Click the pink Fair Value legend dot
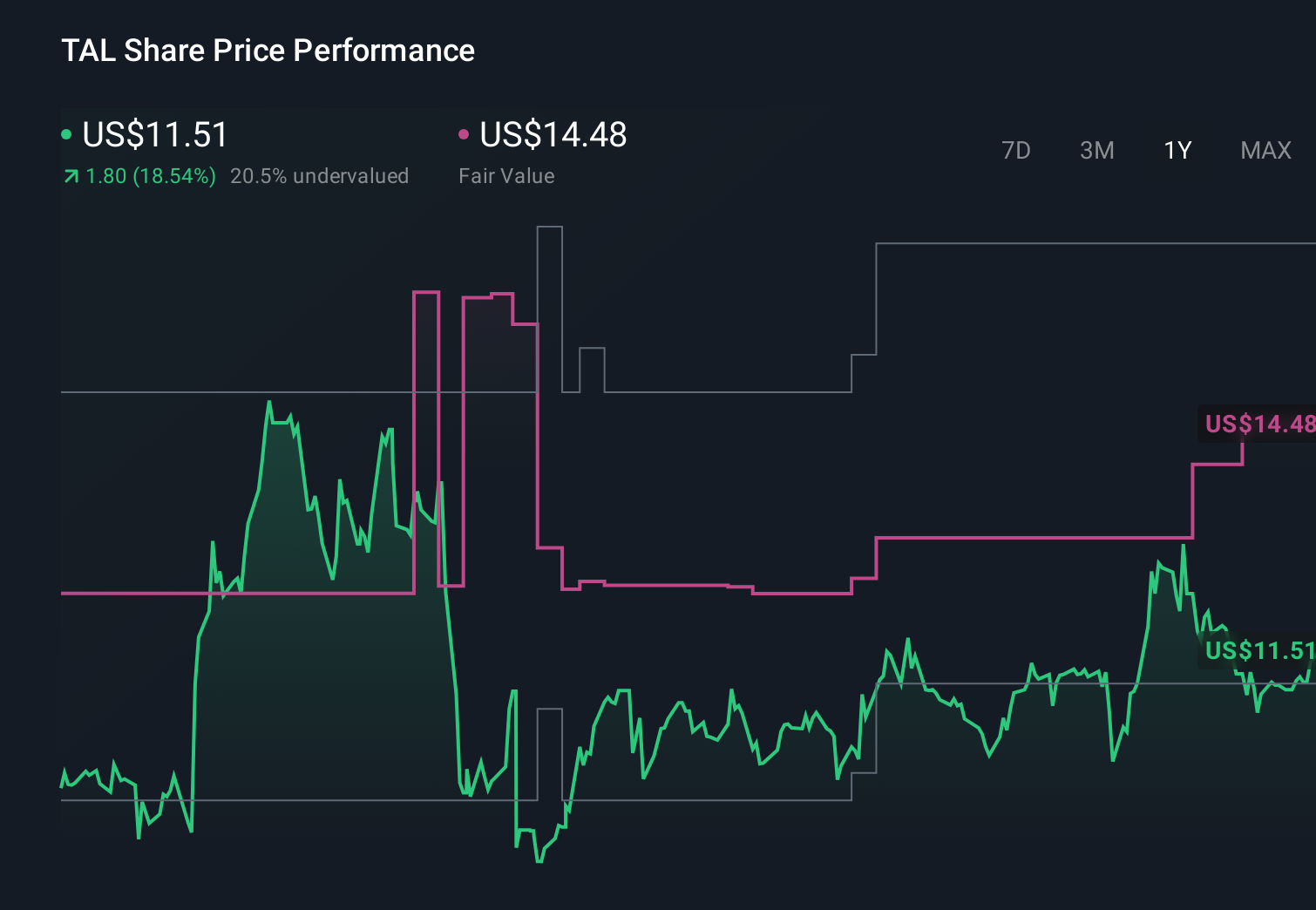 (465, 133)
